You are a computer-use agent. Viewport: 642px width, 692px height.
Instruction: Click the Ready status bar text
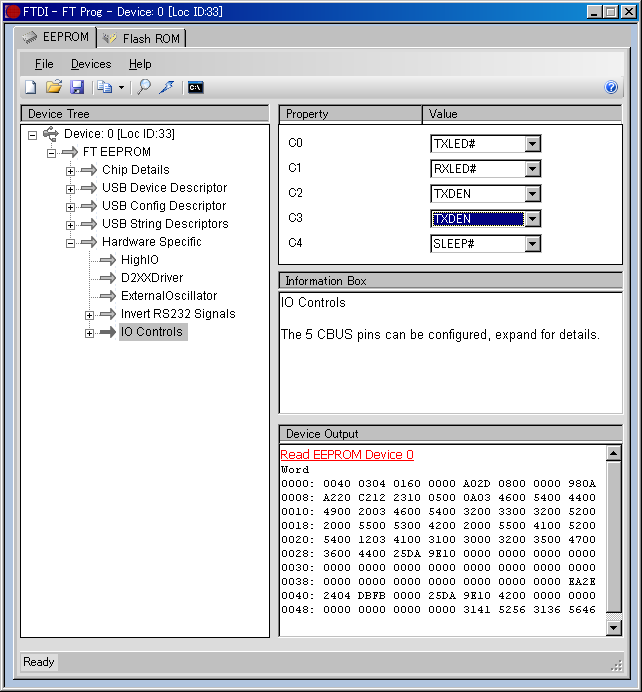[39, 662]
